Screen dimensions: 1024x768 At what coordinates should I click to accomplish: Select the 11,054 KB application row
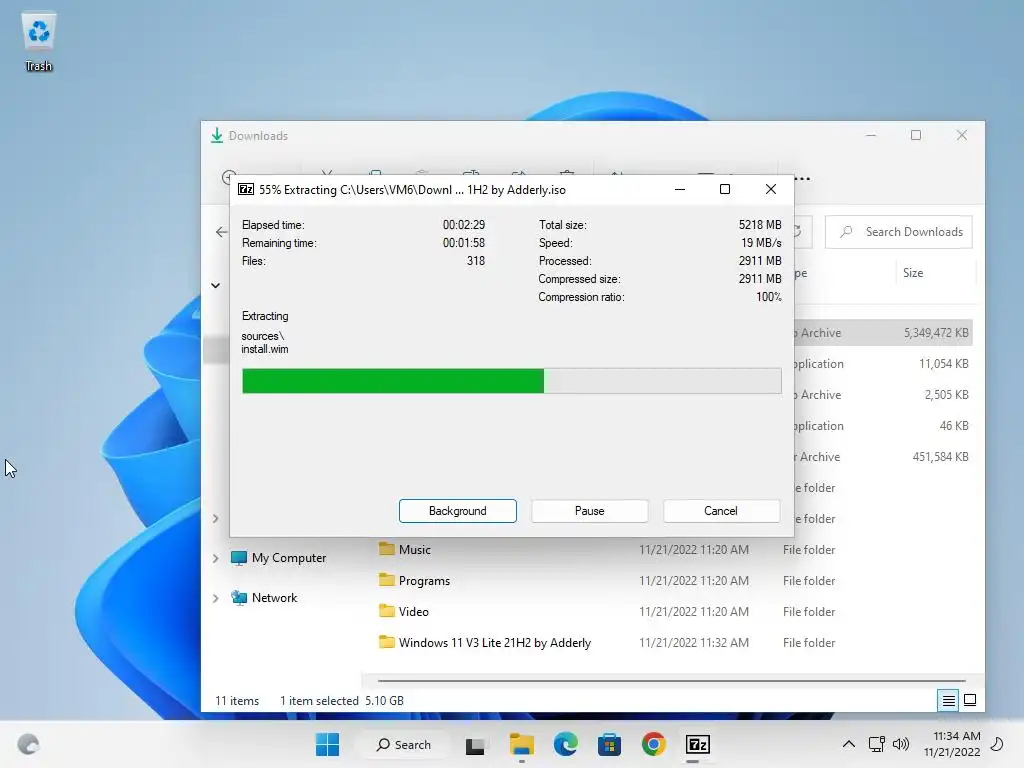(x=883, y=364)
